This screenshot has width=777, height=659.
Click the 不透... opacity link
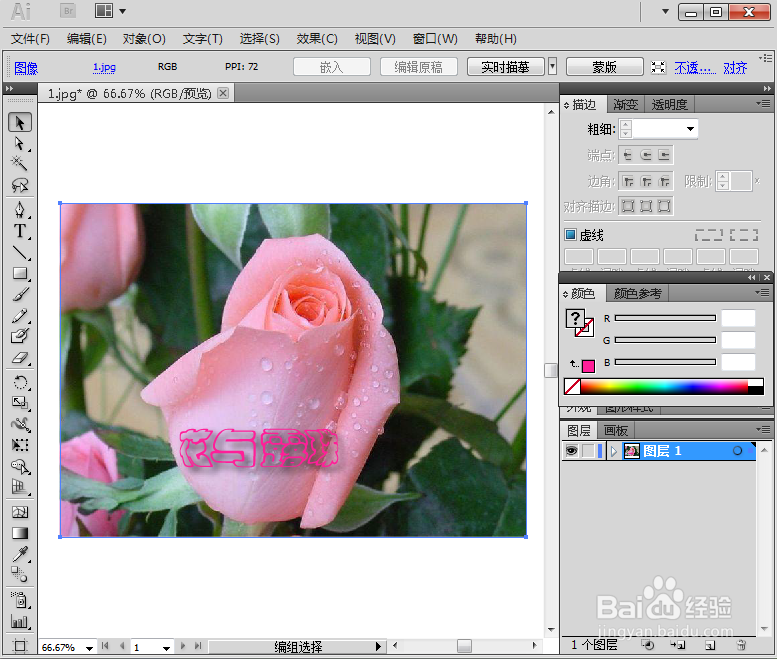(695, 67)
